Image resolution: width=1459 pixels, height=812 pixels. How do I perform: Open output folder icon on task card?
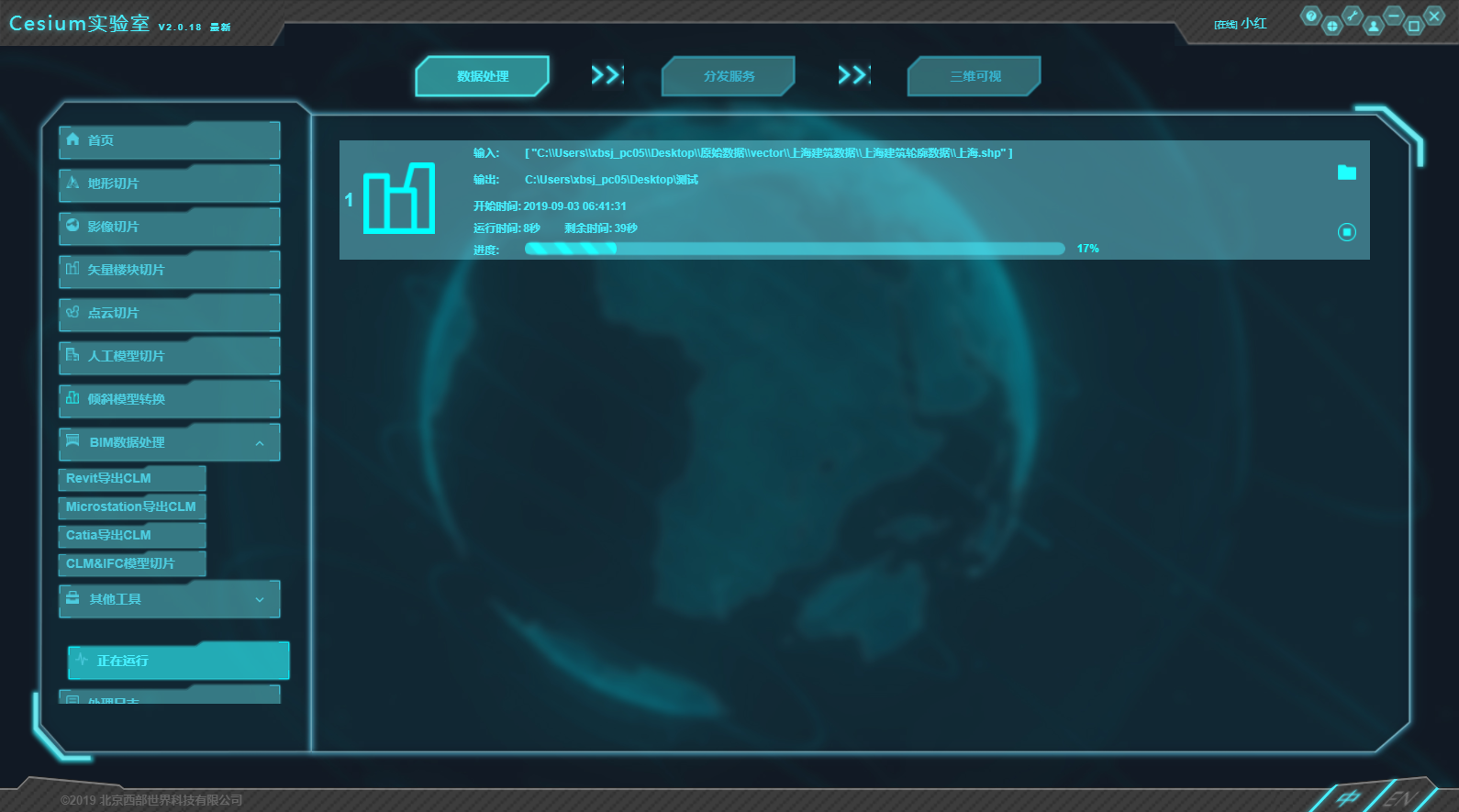click(x=1346, y=172)
